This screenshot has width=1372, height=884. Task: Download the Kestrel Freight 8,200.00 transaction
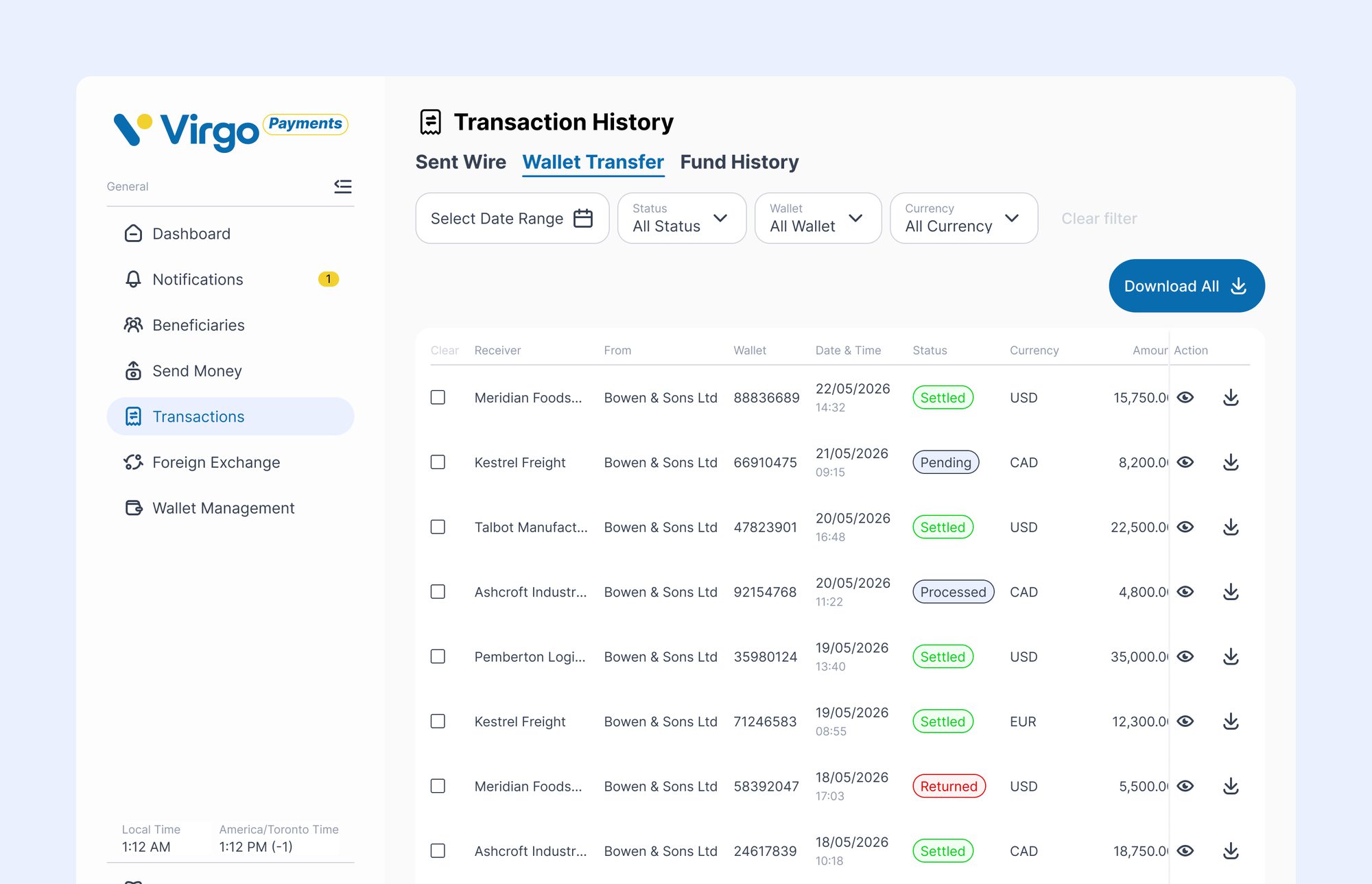click(x=1231, y=462)
